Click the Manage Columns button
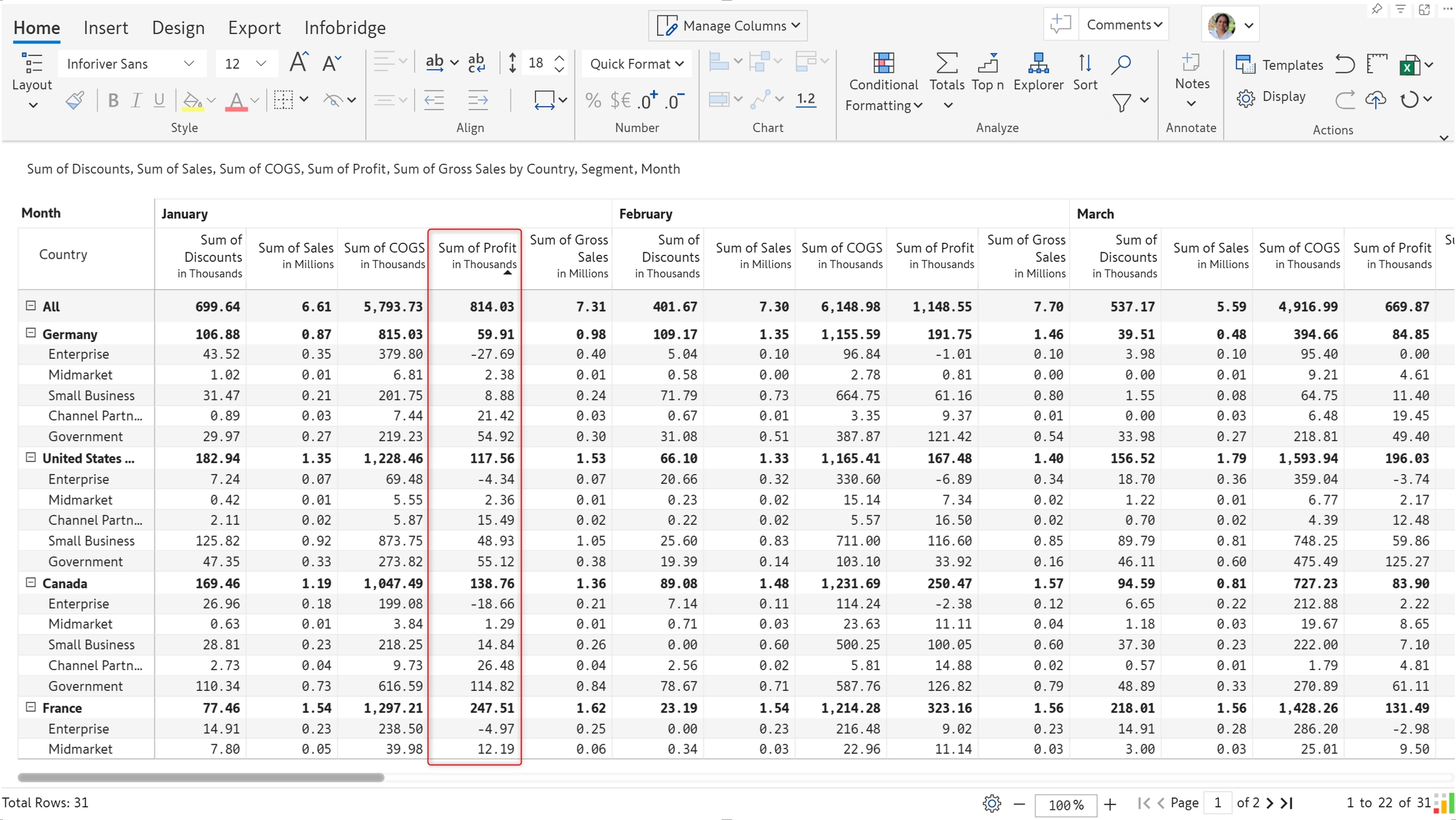1456x820 pixels. point(728,26)
